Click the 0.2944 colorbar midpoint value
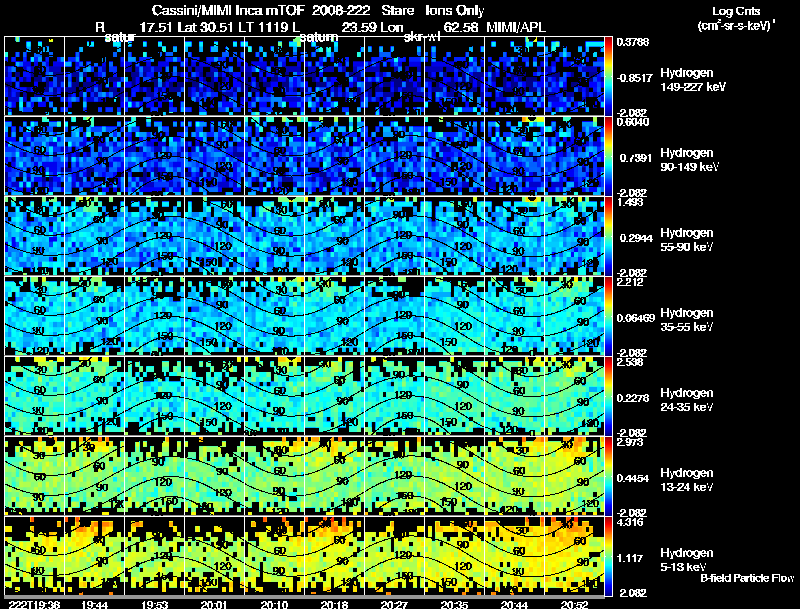Screen dimensions: 800x609 [636, 238]
